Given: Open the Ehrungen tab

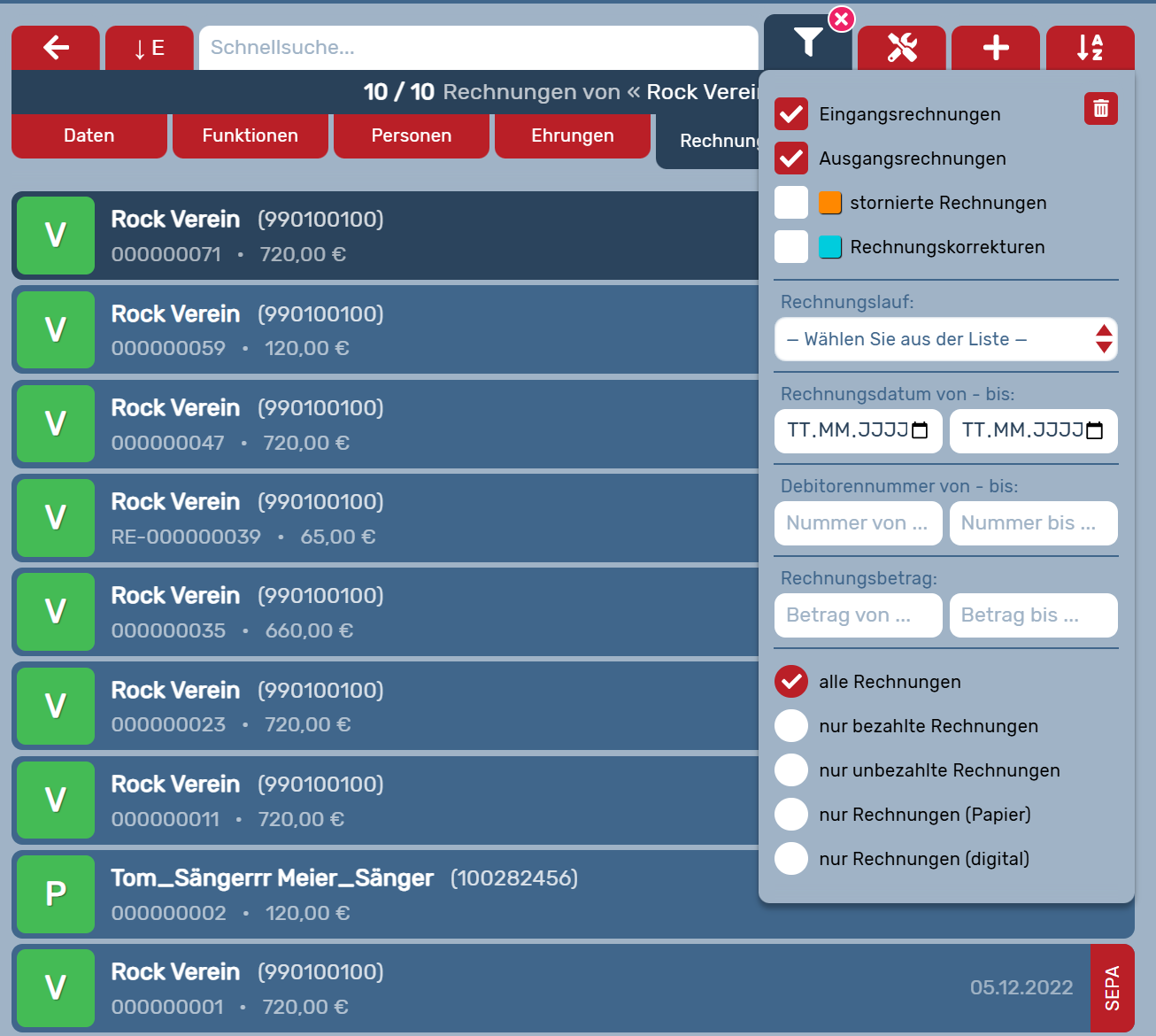Looking at the screenshot, I should [x=573, y=135].
